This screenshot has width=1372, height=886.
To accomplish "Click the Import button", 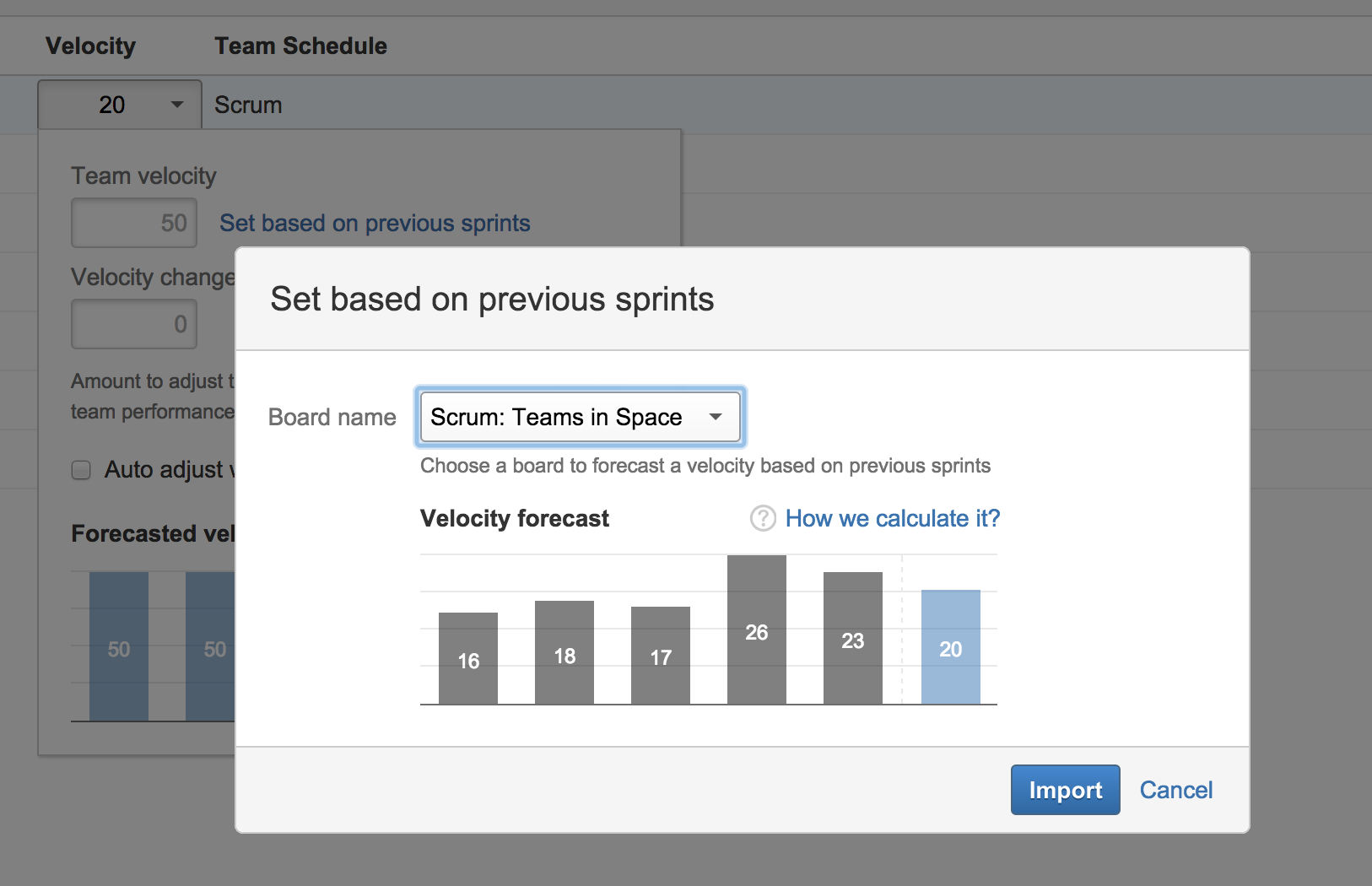I will (1065, 790).
